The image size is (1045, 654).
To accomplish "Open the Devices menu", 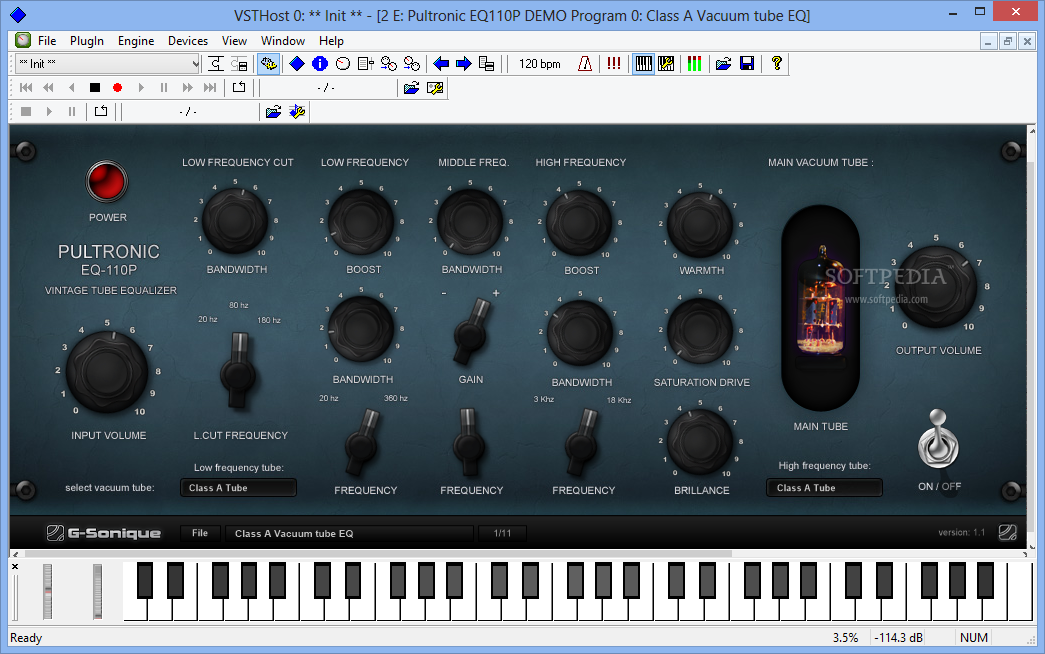I will 188,41.
